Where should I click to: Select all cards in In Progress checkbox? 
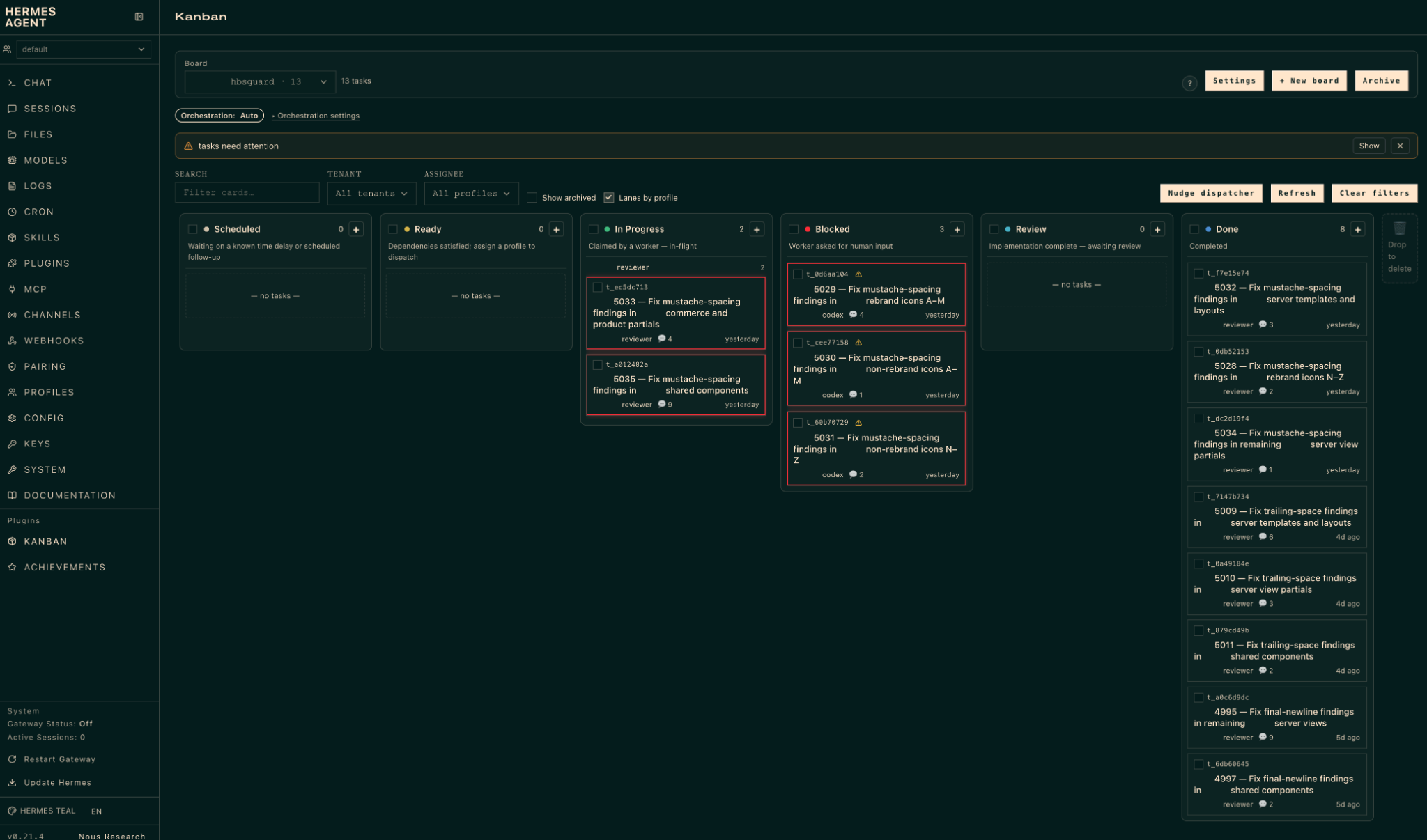[594, 229]
